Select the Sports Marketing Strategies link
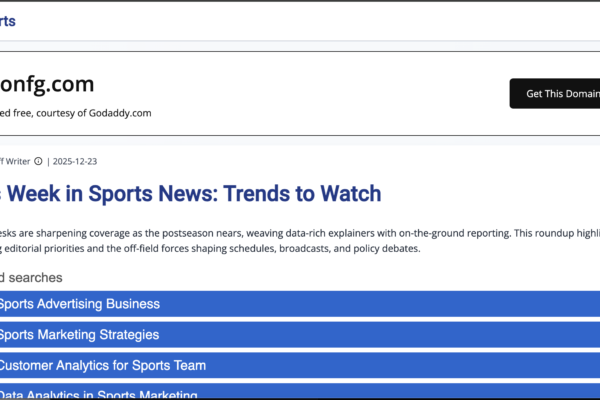Screen dimensions: 600x400 [x=80, y=335]
